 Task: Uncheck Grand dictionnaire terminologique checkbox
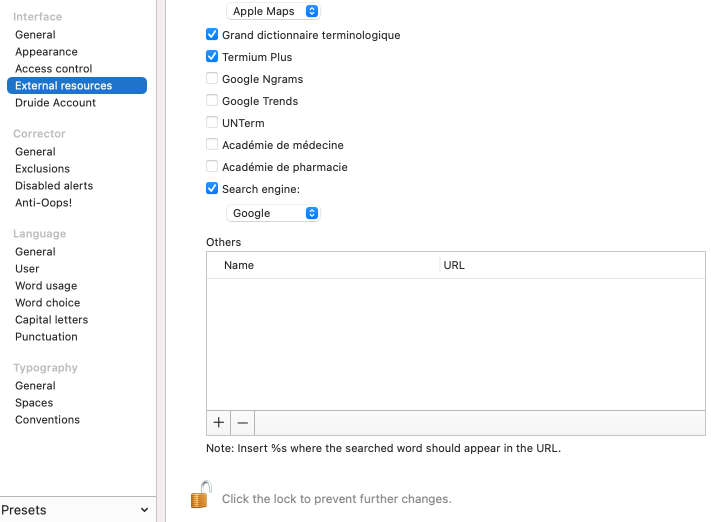212,35
